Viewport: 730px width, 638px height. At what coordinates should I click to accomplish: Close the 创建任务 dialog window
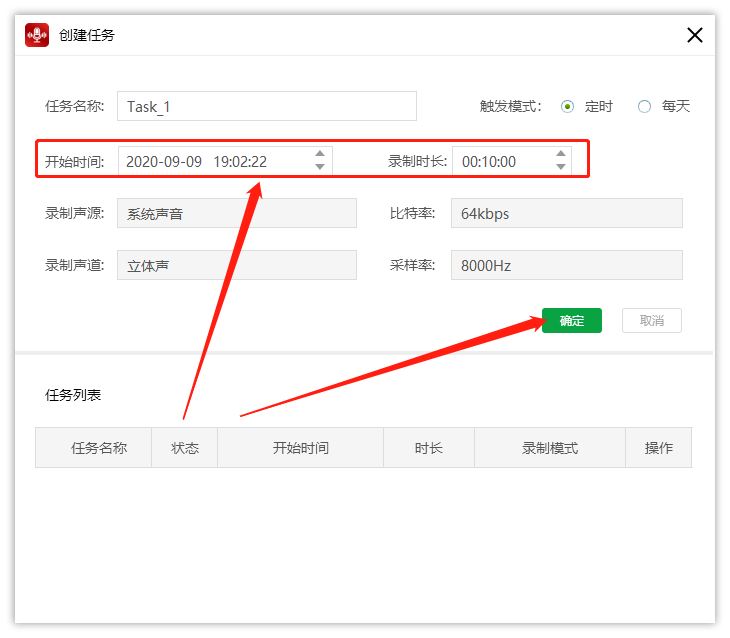tap(695, 35)
